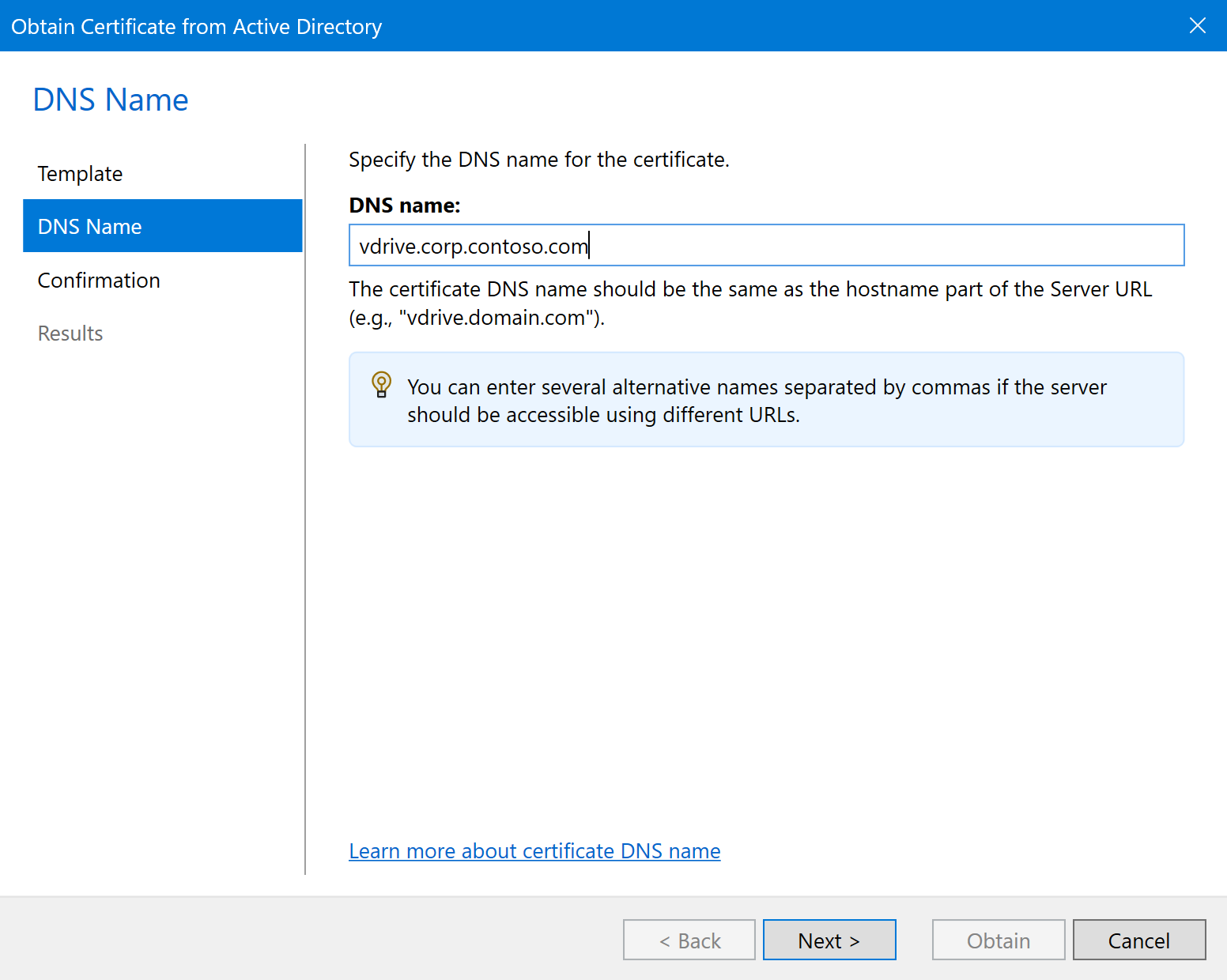
Task: Click the bold 'DNS name:' field label
Action: [404, 205]
